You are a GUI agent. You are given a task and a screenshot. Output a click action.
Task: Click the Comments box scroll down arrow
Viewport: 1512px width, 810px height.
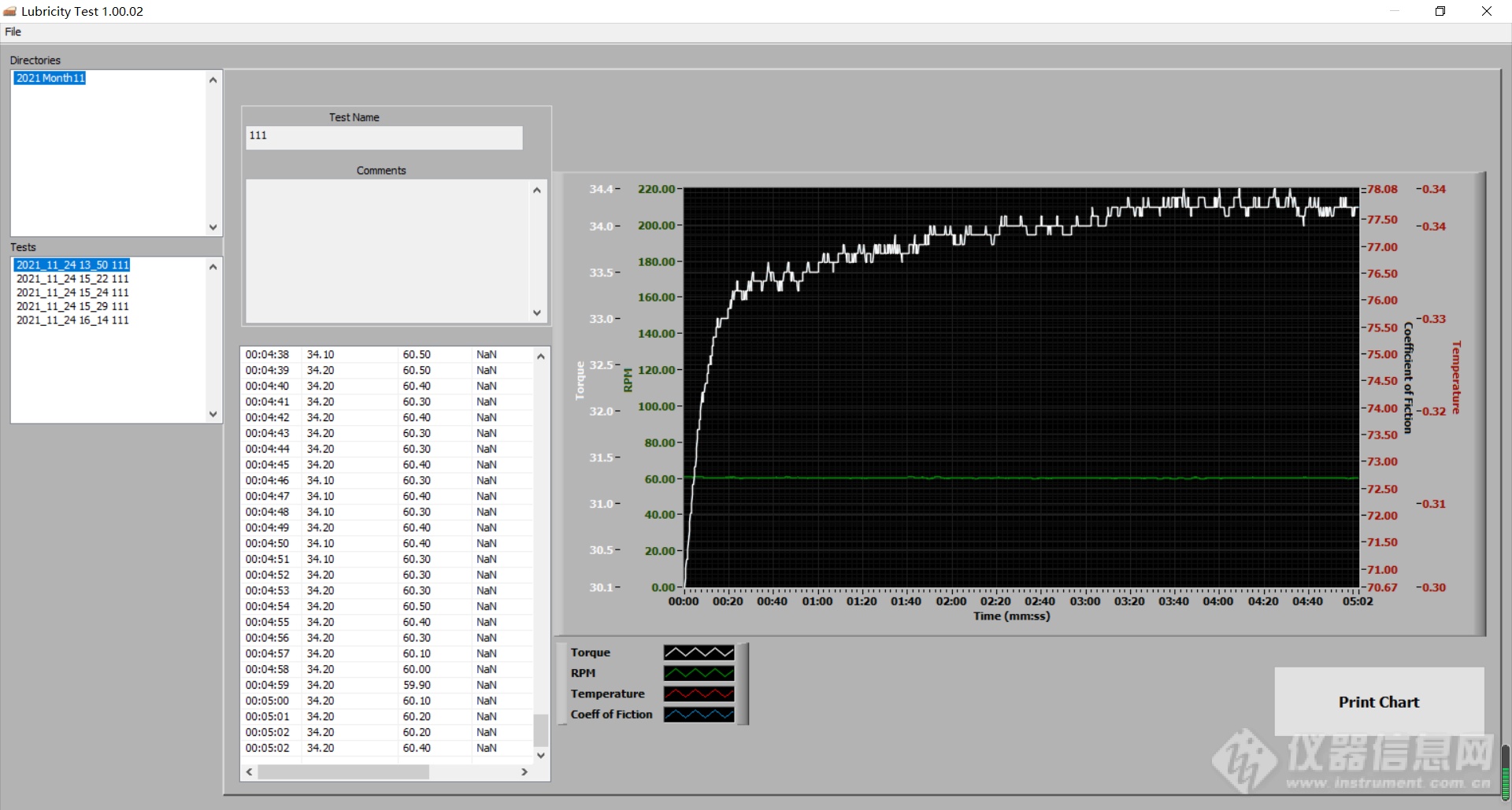point(537,313)
